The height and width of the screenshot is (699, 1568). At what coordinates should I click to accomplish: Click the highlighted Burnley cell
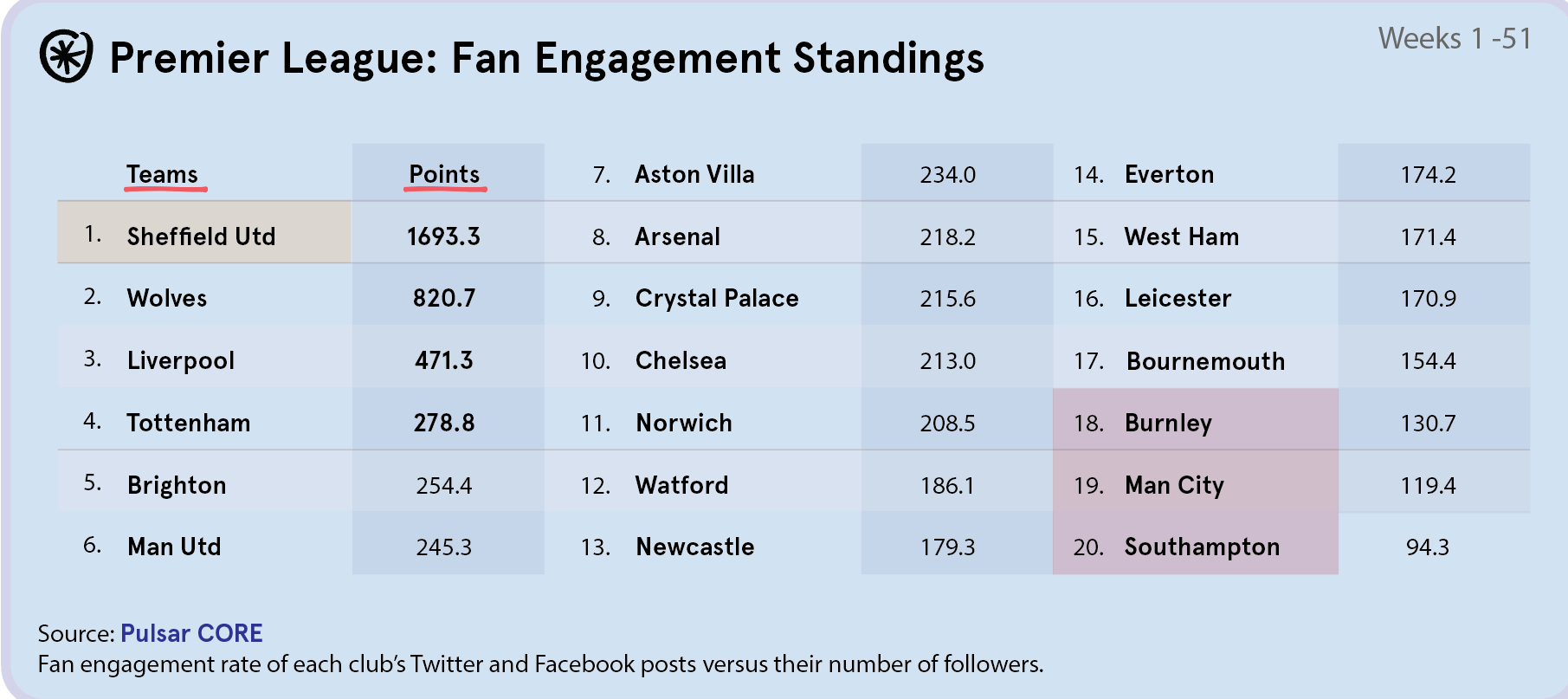1168,423
